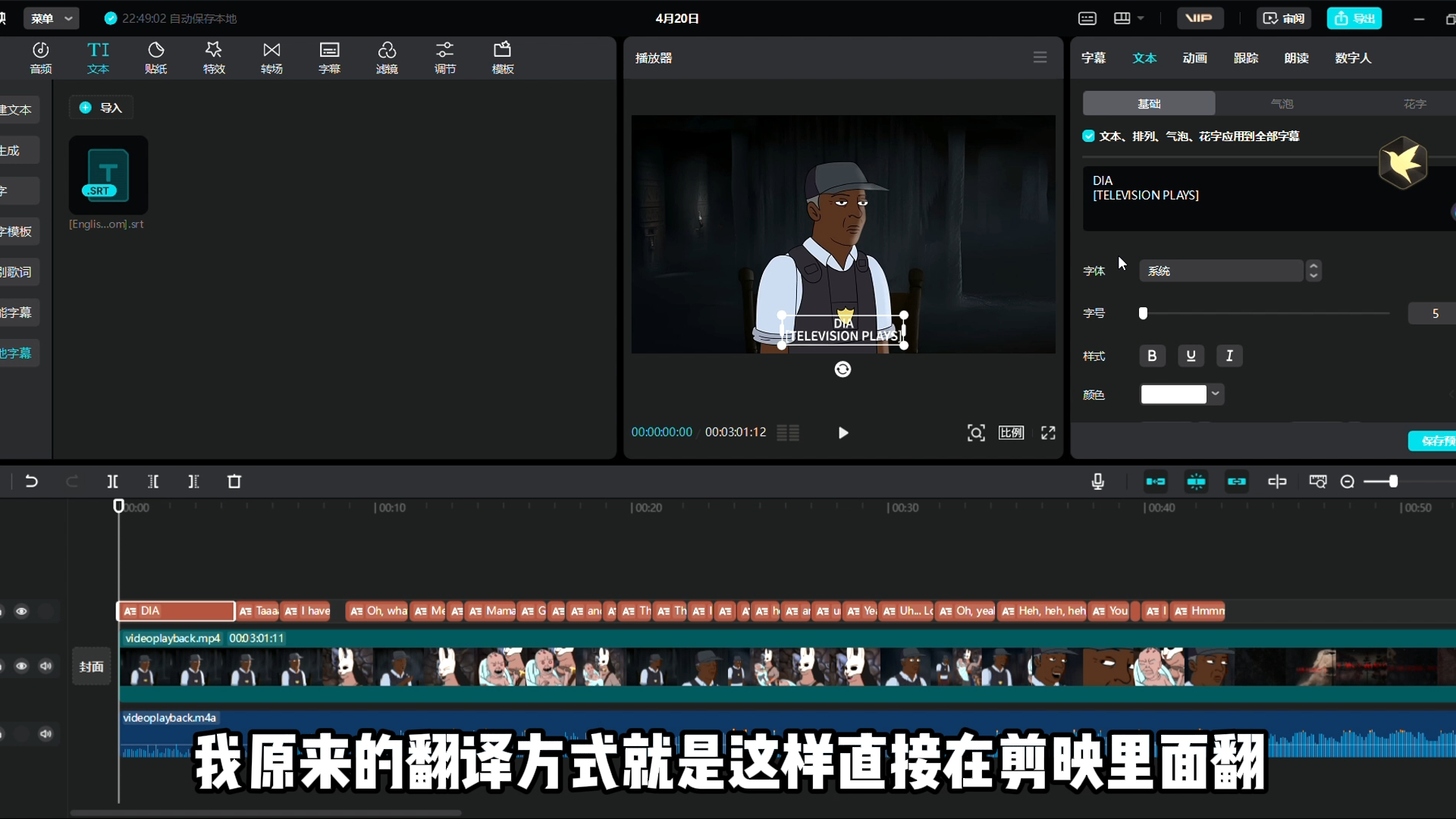The height and width of the screenshot is (819, 1456).
Task: Open the 调节 adjustment panel
Action: click(445, 58)
